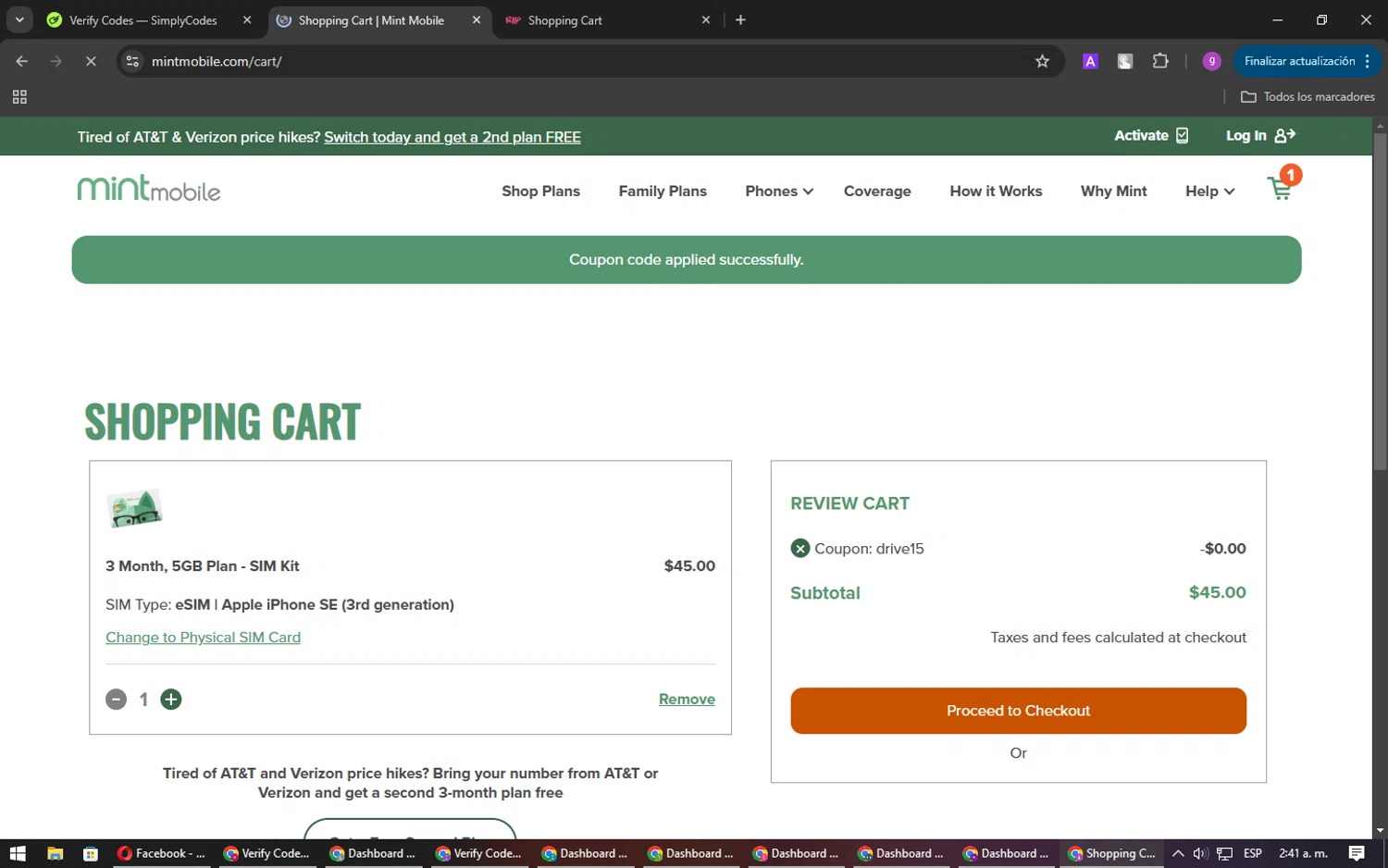Screen dimensions: 1388x868
Task: Stop loading the page
Action: point(91,61)
